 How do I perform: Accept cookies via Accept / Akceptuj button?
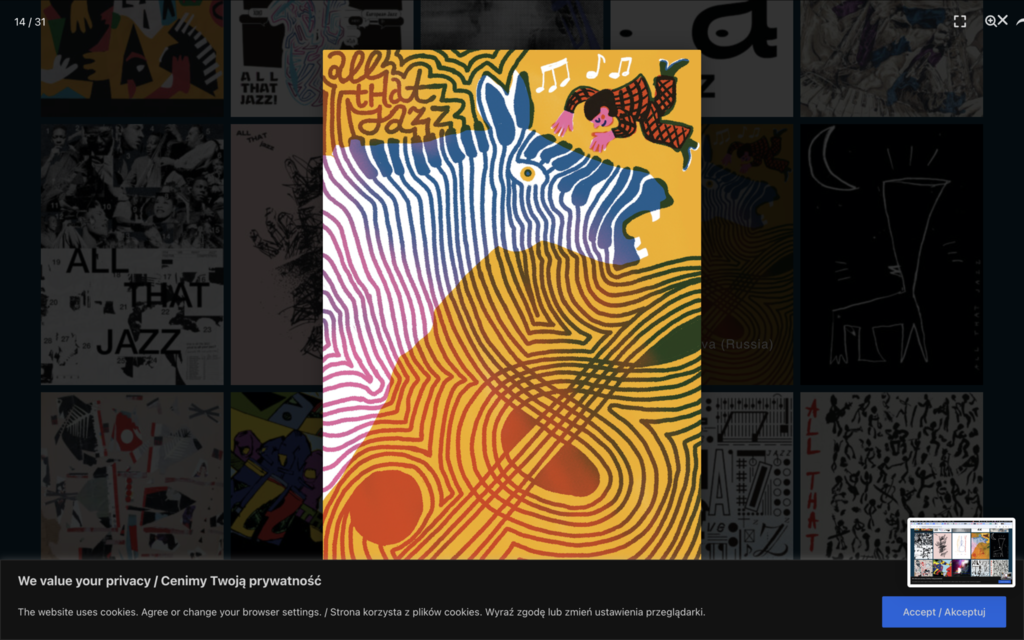tap(944, 612)
